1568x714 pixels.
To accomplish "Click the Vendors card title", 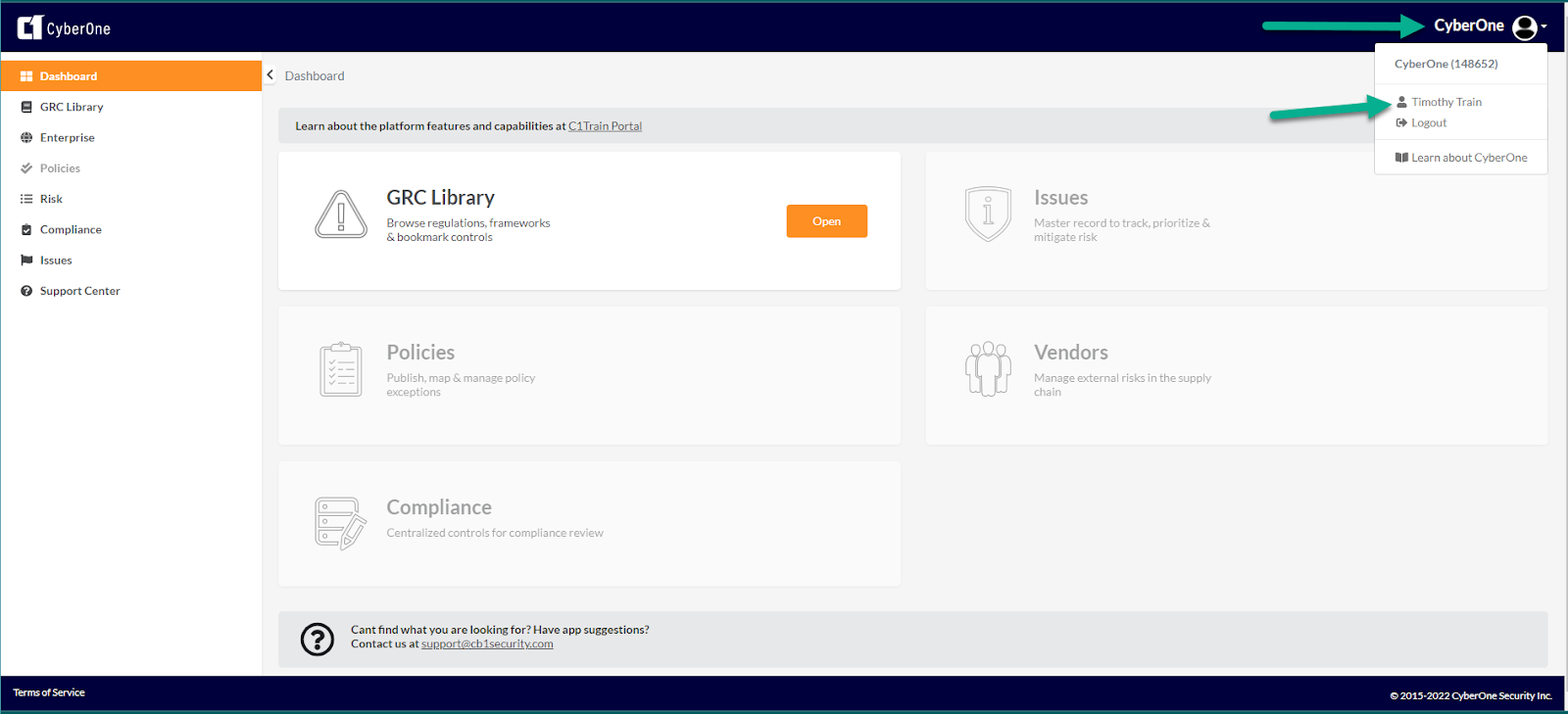I will [1071, 353].
